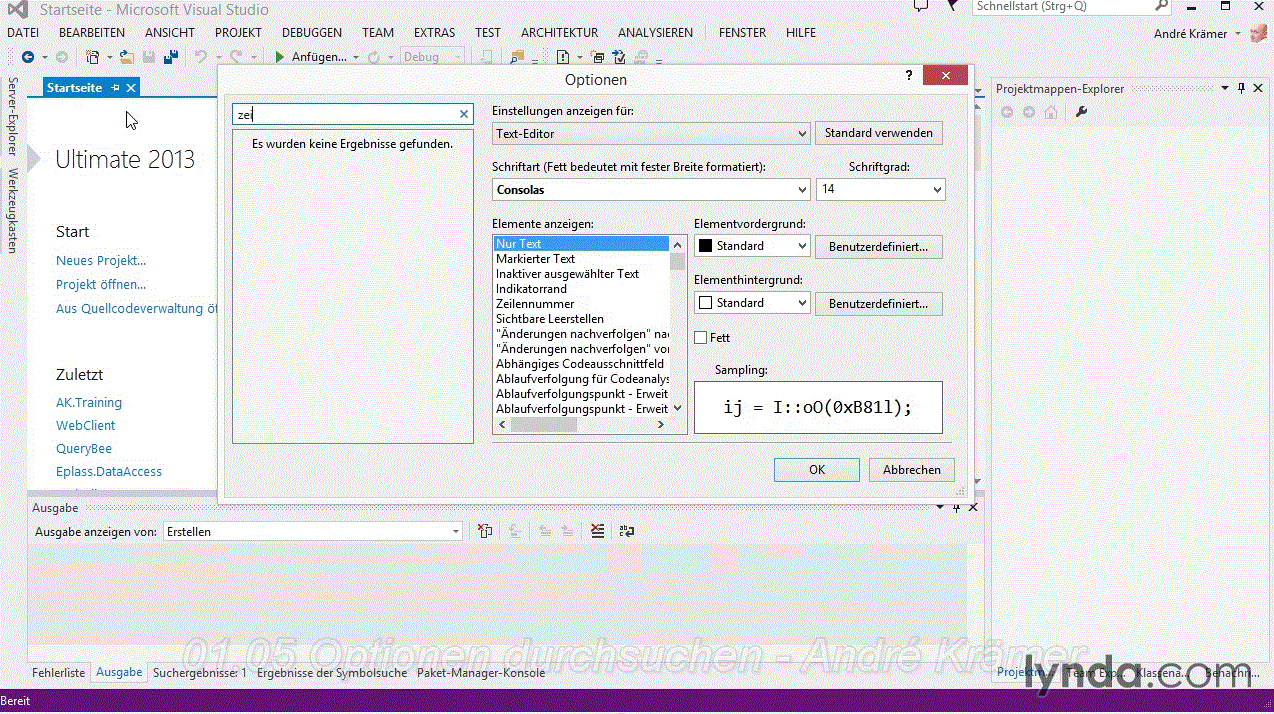Viewport: 1274px width, 714px height.
Task: Pin the Ausgabe output panel
Action: (957, 508)
